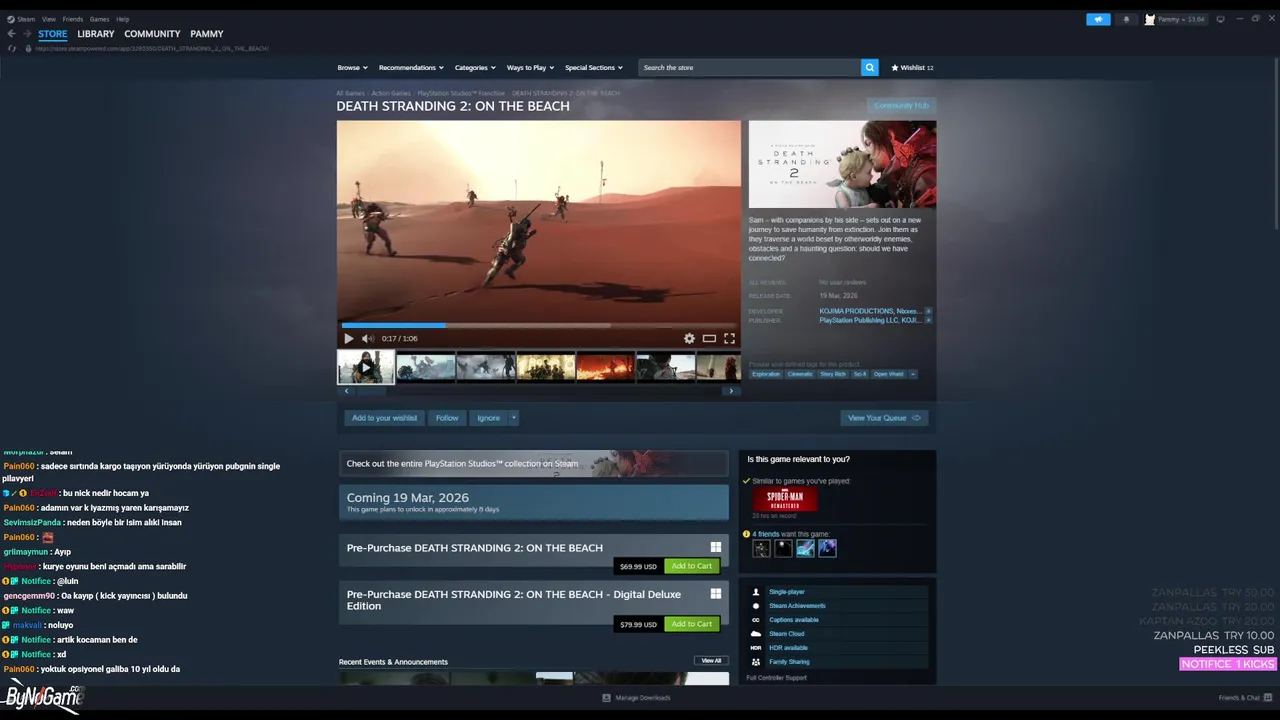This screenshot has width=1280, height=720.
Task: Go forward with the navigation arrow
Action: 27,34
